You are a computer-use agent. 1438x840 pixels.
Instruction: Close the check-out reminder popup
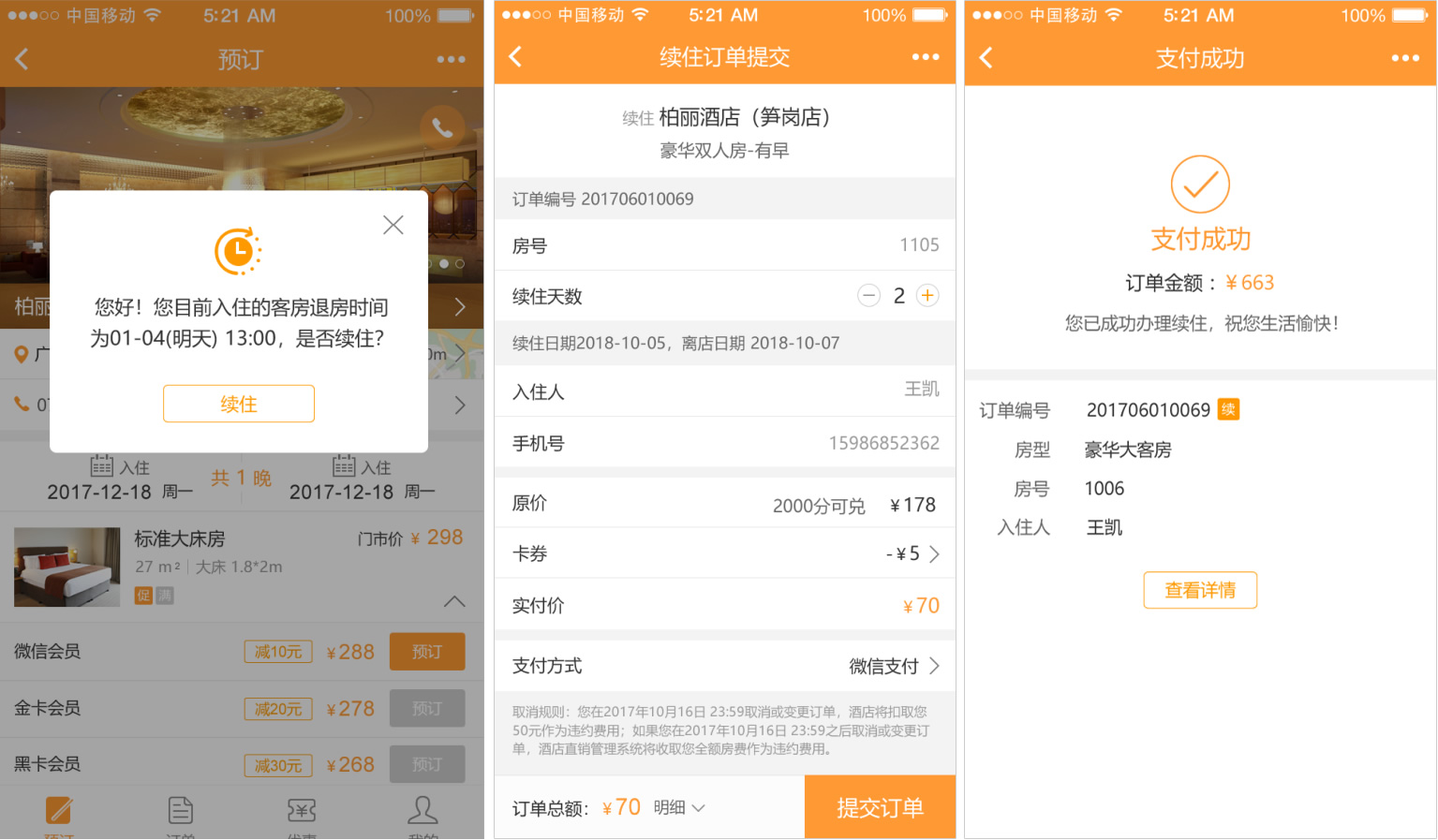393,225
